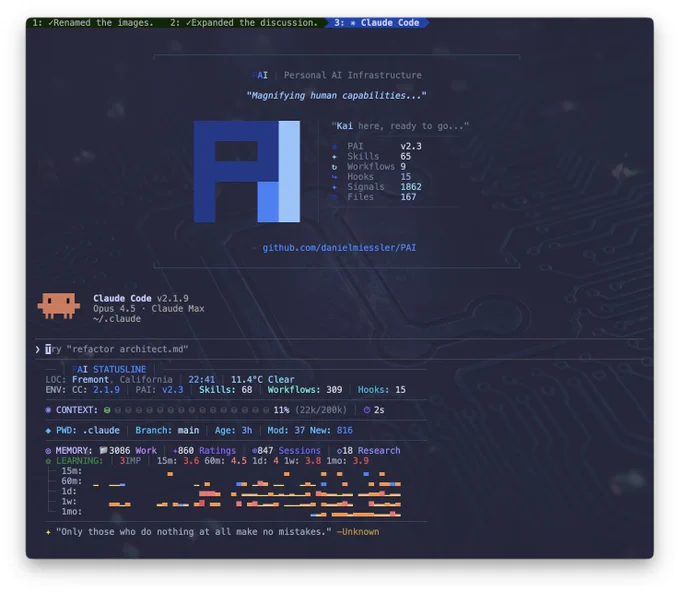Click 'Opus 4.5 · Claude Max' model line
Screen dimensions: 680x593
(x=149, y=308)
